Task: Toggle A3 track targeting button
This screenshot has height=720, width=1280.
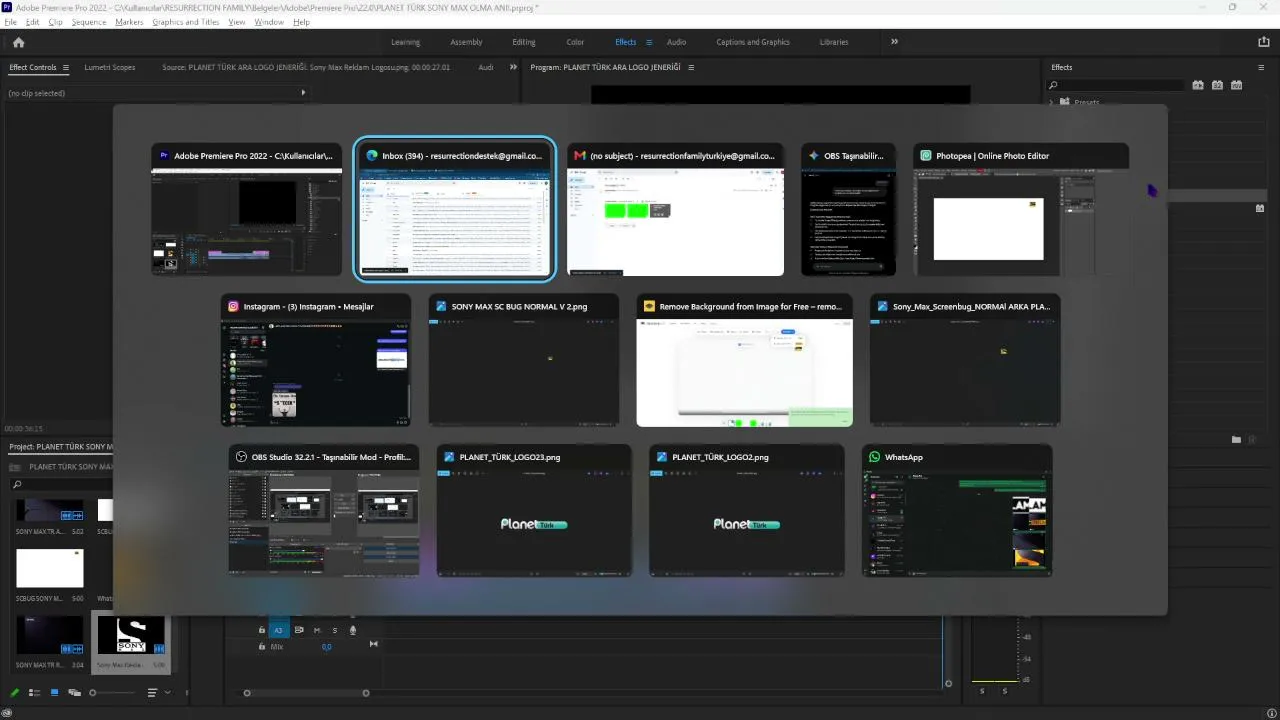Action: (x=279, y=630)
